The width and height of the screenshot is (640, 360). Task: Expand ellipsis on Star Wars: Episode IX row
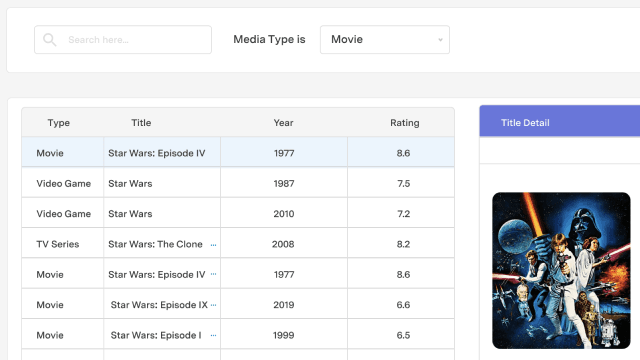tap(213, 305)
